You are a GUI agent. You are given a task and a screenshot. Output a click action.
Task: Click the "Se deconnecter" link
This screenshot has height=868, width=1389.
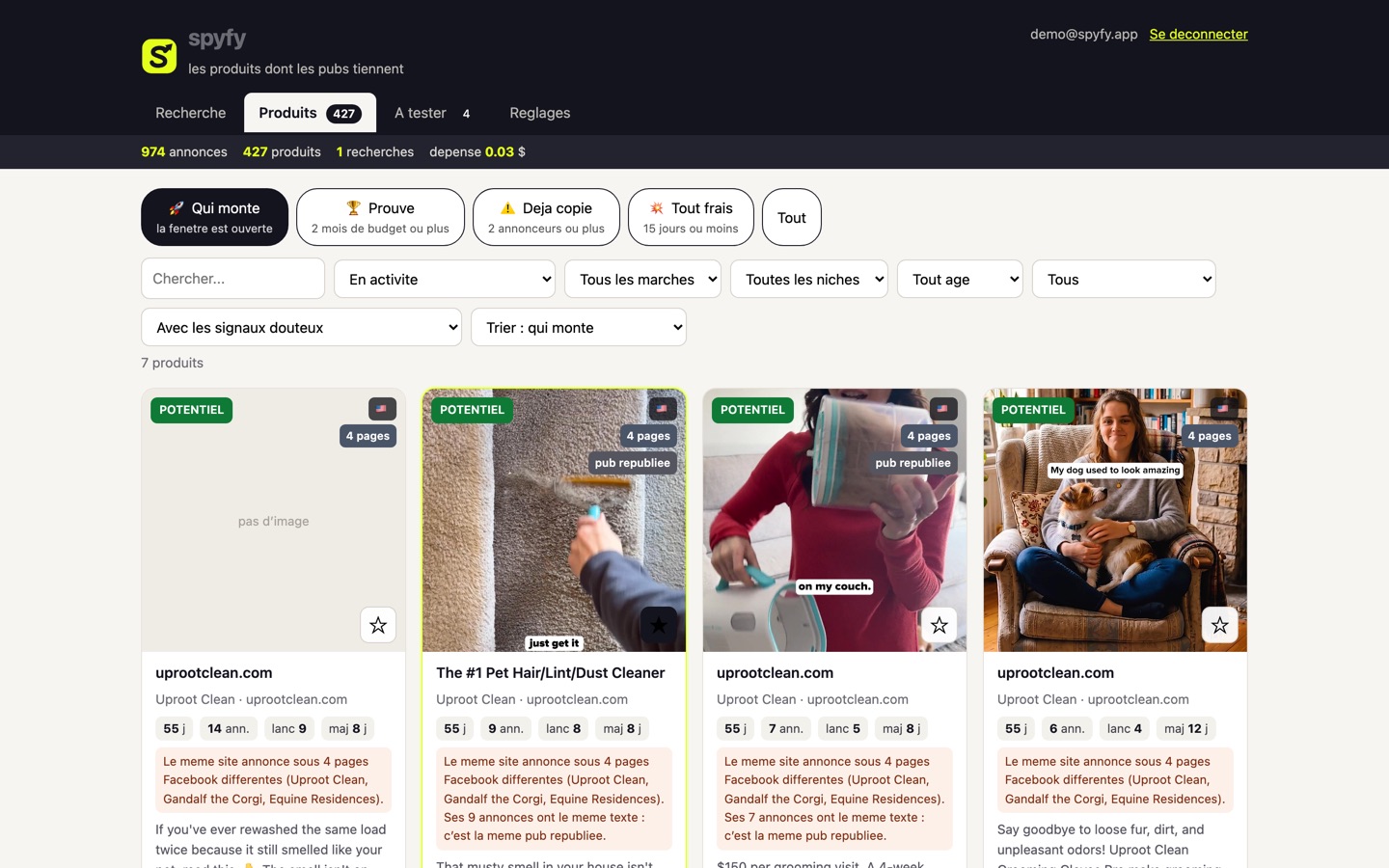1199,34
